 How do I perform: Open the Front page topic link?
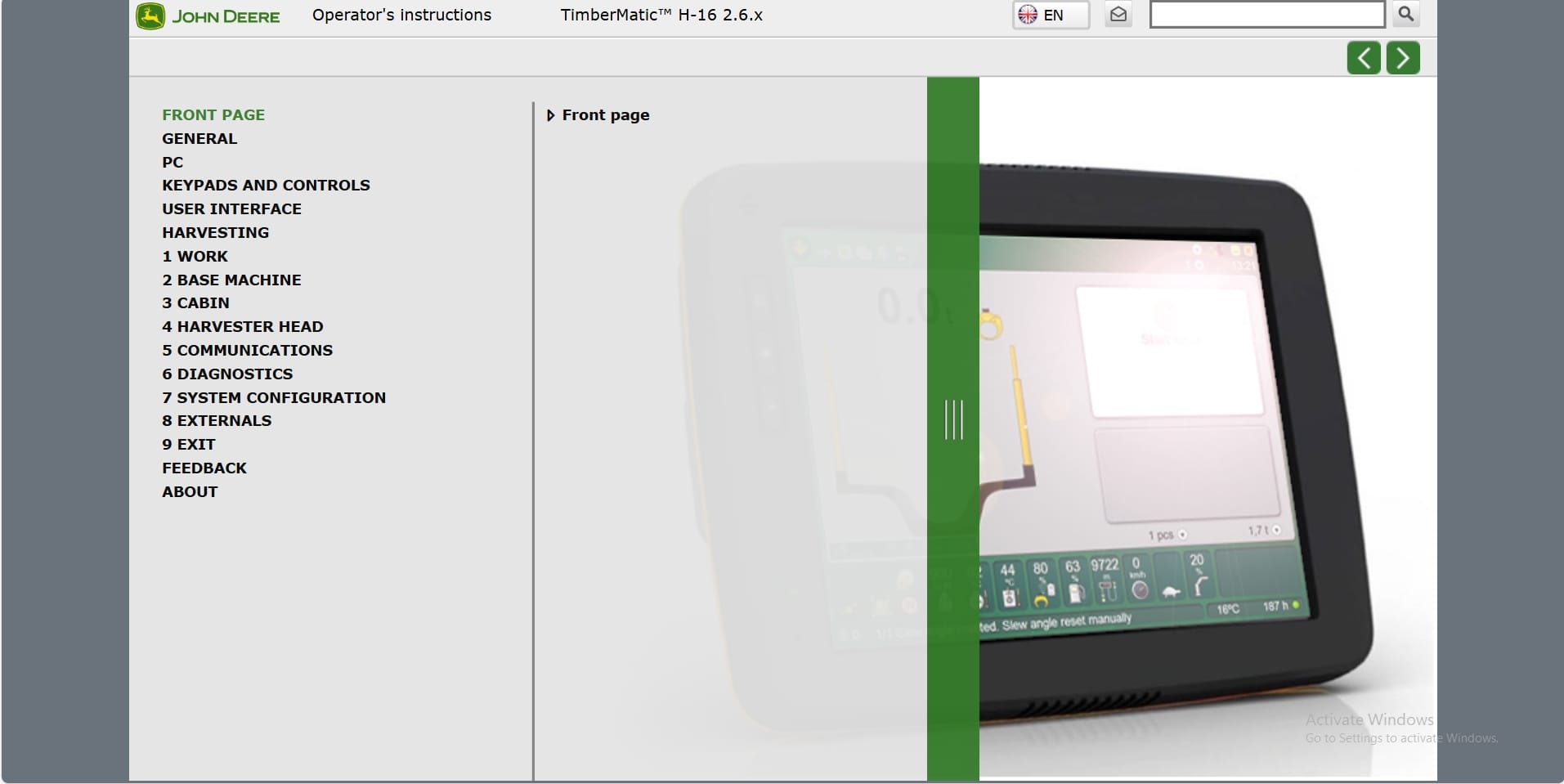tap(606, 115)
